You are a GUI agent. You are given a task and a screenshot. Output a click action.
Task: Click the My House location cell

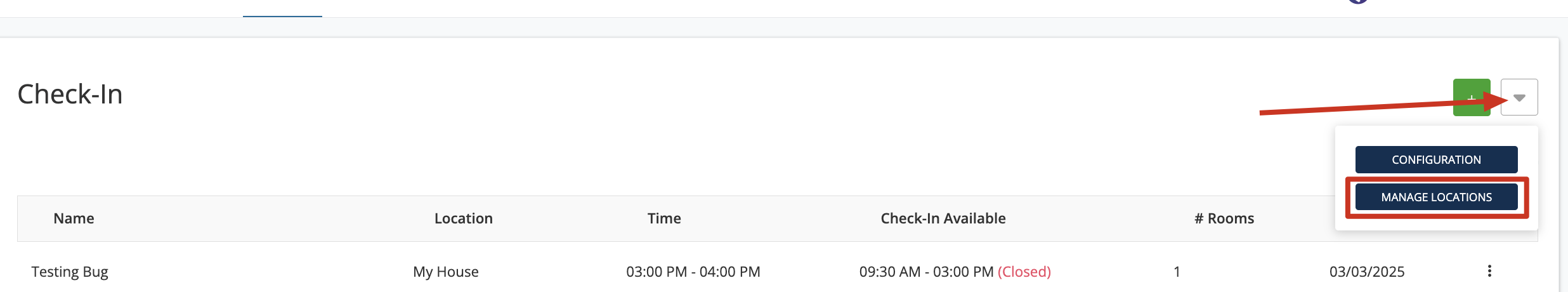coord(445,272)
